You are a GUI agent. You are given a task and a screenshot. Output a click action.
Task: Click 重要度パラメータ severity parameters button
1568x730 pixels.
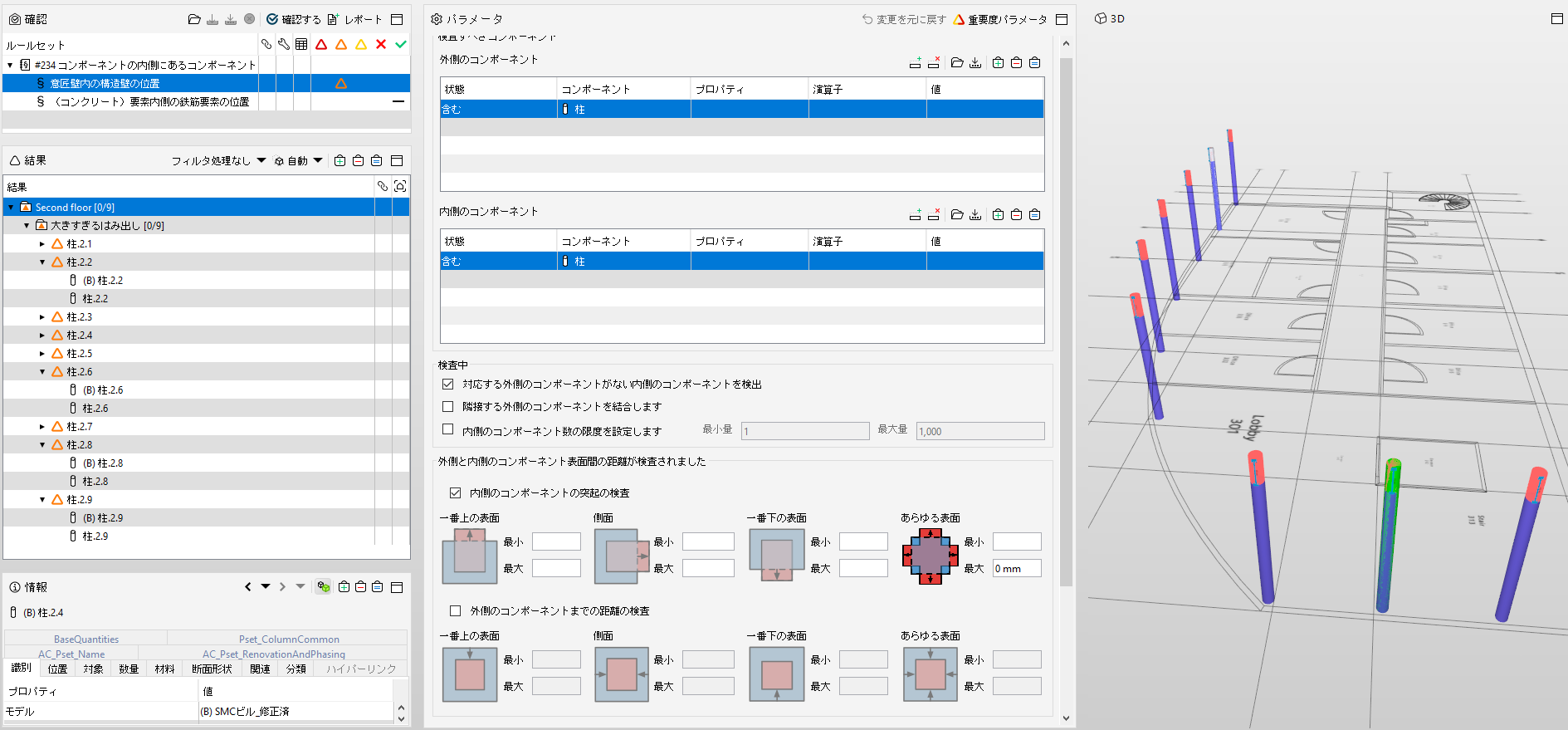coord(1000,19)
